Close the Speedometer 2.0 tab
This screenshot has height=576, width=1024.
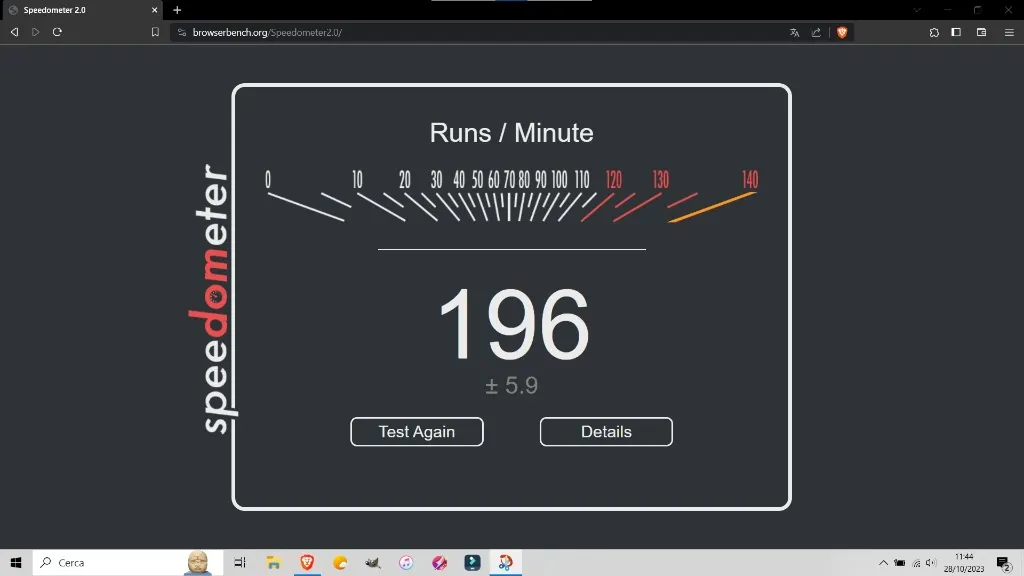click(x=155, y=10)
